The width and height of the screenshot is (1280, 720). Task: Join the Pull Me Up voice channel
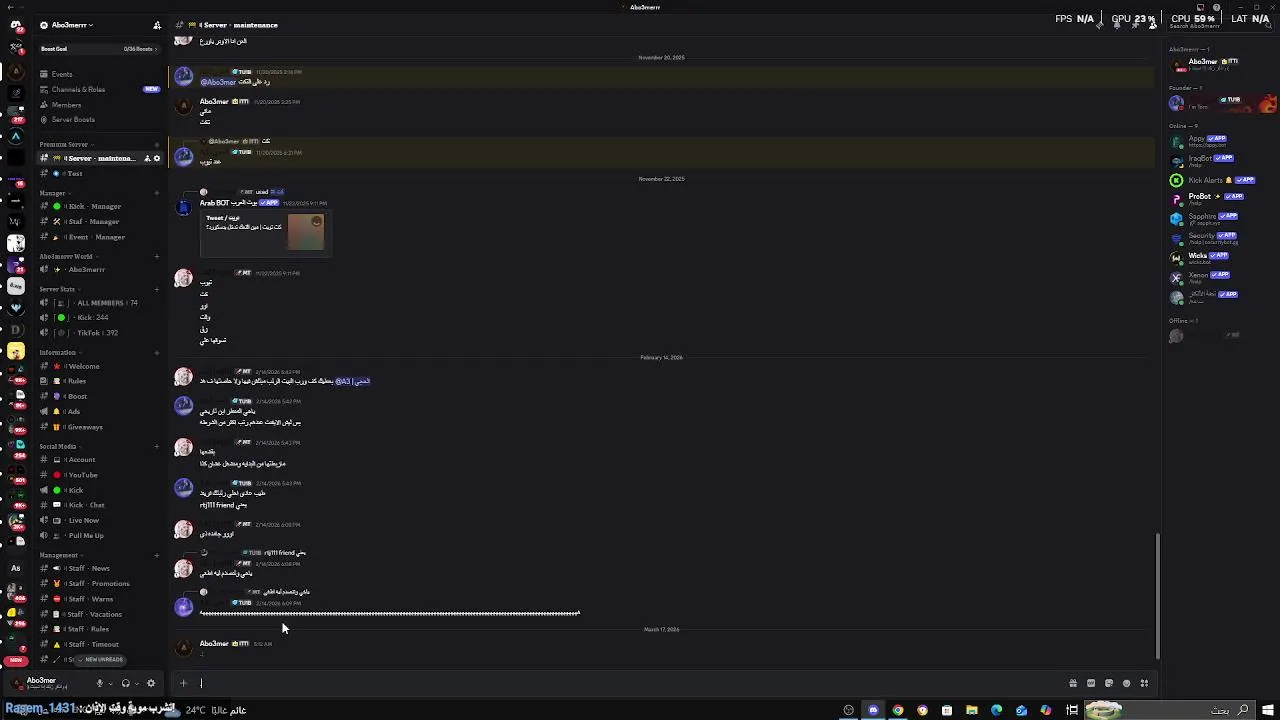(x=98, y=535)
